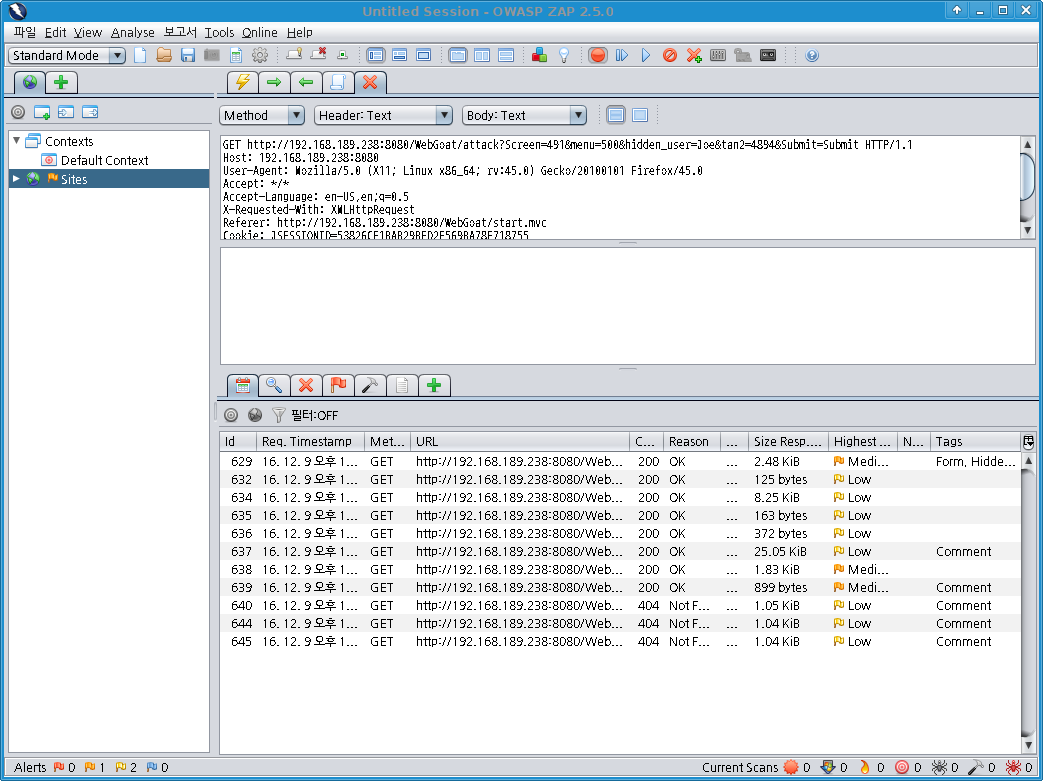Click the Export Context icon in Sites panel
This screenshot has width=1043, height=781.
90,112
